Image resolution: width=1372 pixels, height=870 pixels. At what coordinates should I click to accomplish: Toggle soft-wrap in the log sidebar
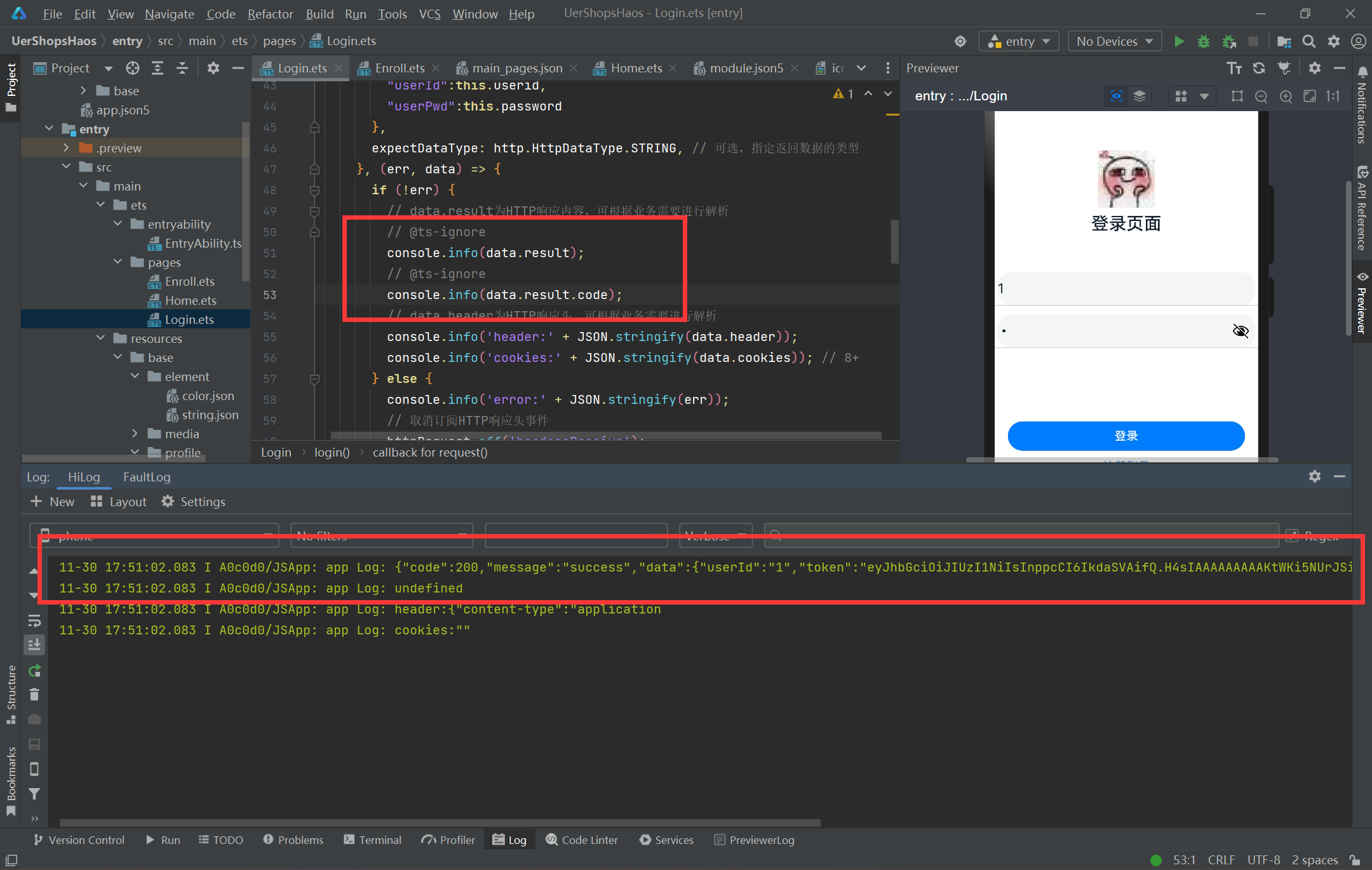(x=34, y=620)
